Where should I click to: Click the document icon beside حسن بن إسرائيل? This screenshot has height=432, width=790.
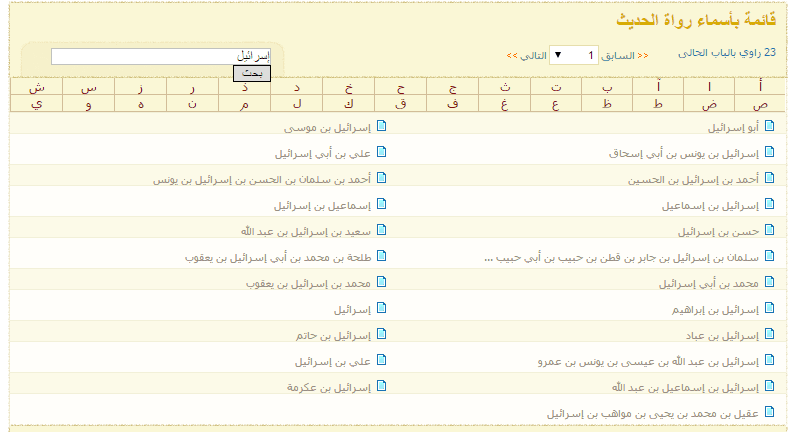[768, 231]
